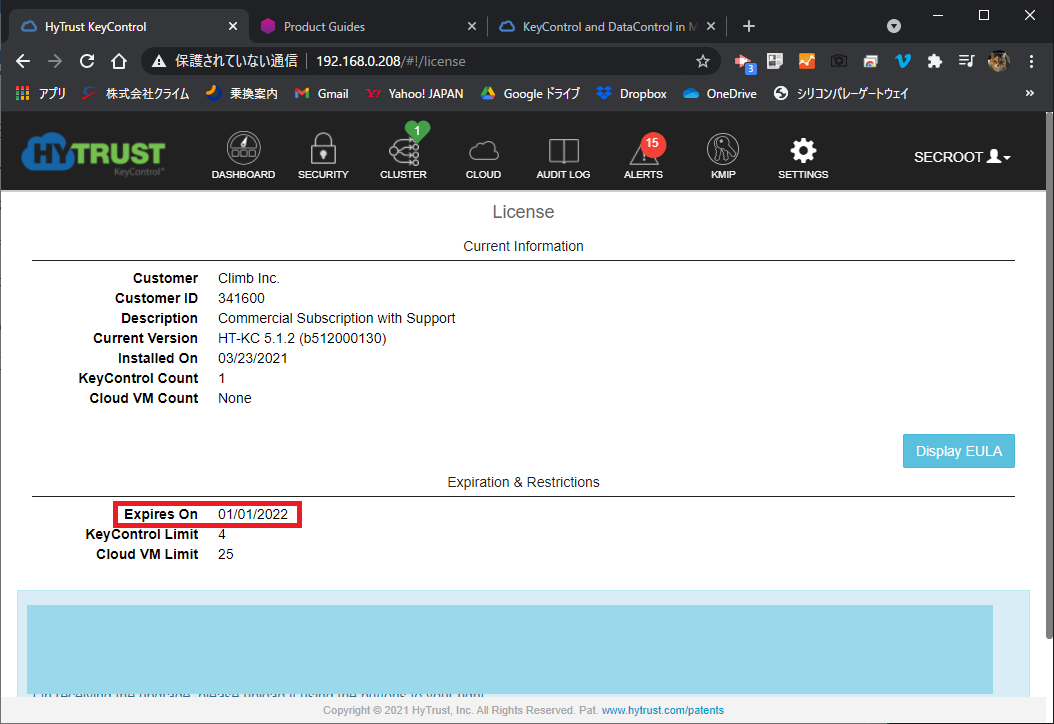Click the Climb Inc. customer name
1054x724 pixels.
(249, 278)
